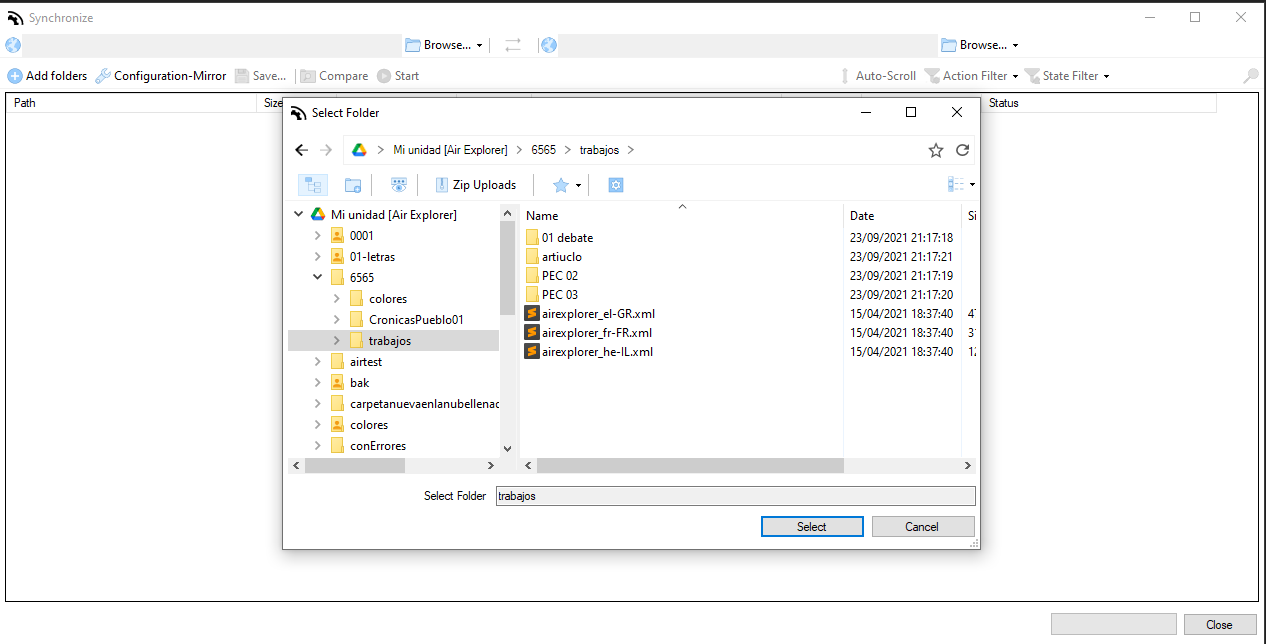
Task: Click the swap sync direction arrows icon
Action: point(513,44)
